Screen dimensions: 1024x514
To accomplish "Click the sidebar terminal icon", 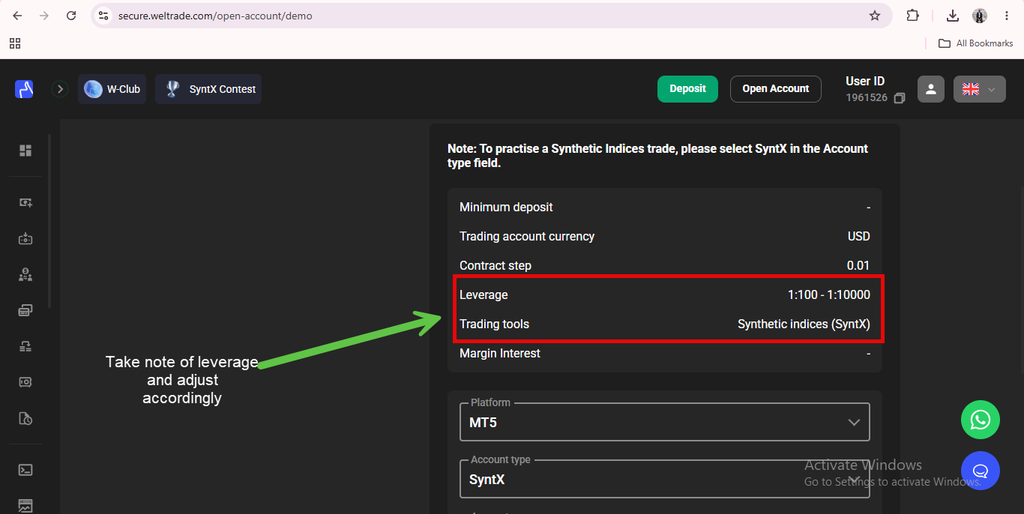I will tap(25, 470).
